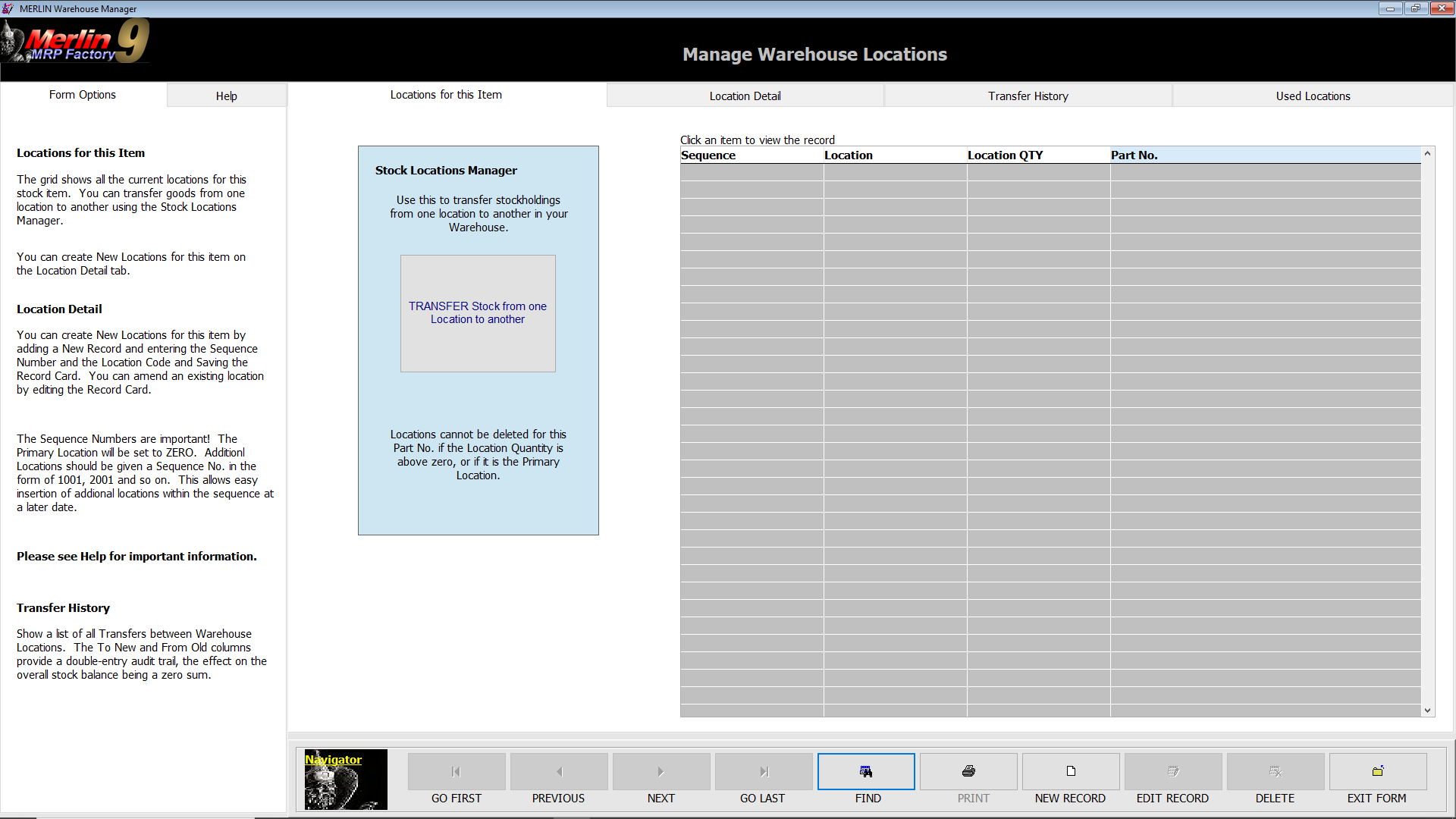Click the Delete record icon
Screen dimensions: 1456x819
click(x=1276, y=771)
